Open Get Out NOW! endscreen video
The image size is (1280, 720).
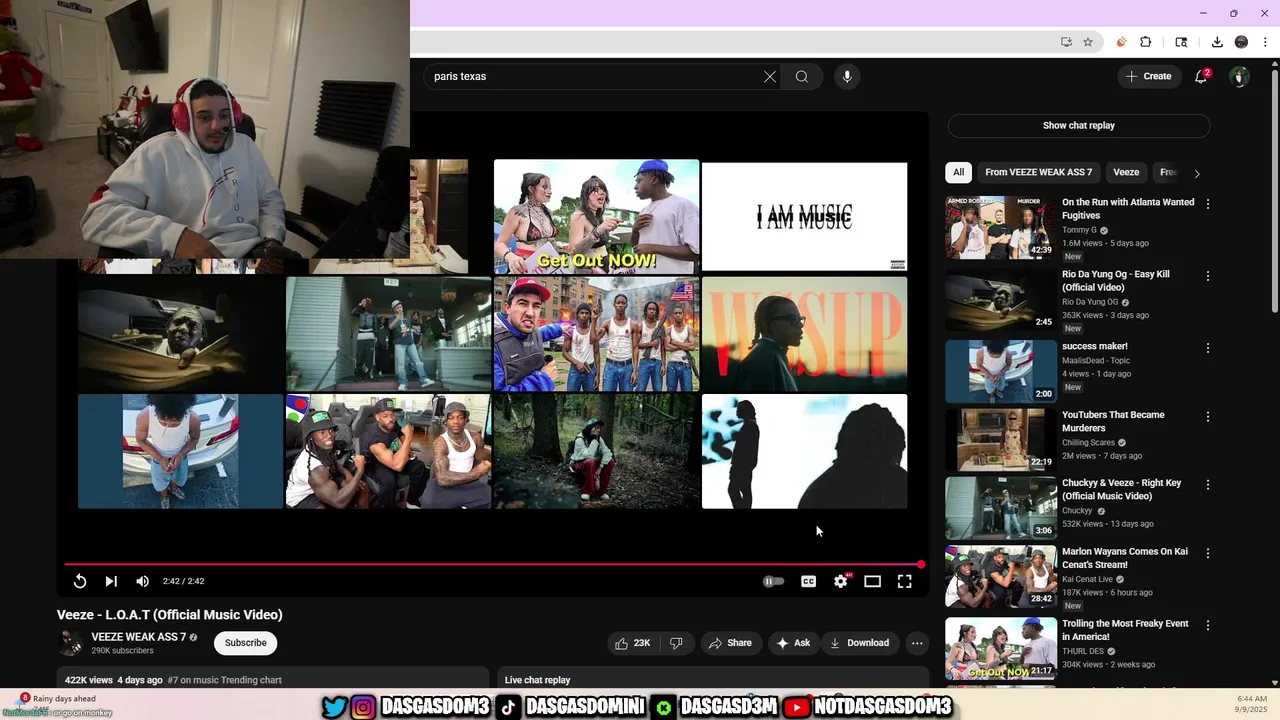[596, 216]
